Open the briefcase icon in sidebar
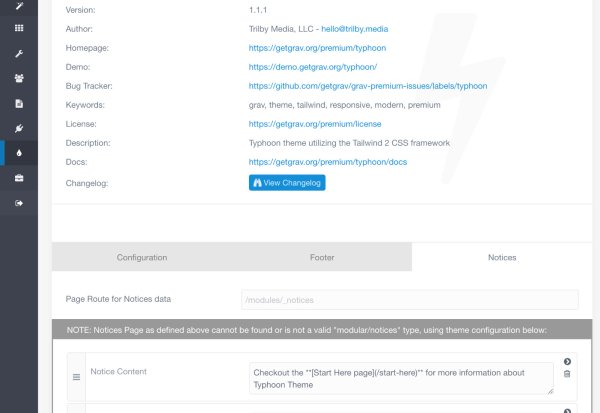Viewport: 600px width, 413px height. pyautogui.click(x=19, y=178)
